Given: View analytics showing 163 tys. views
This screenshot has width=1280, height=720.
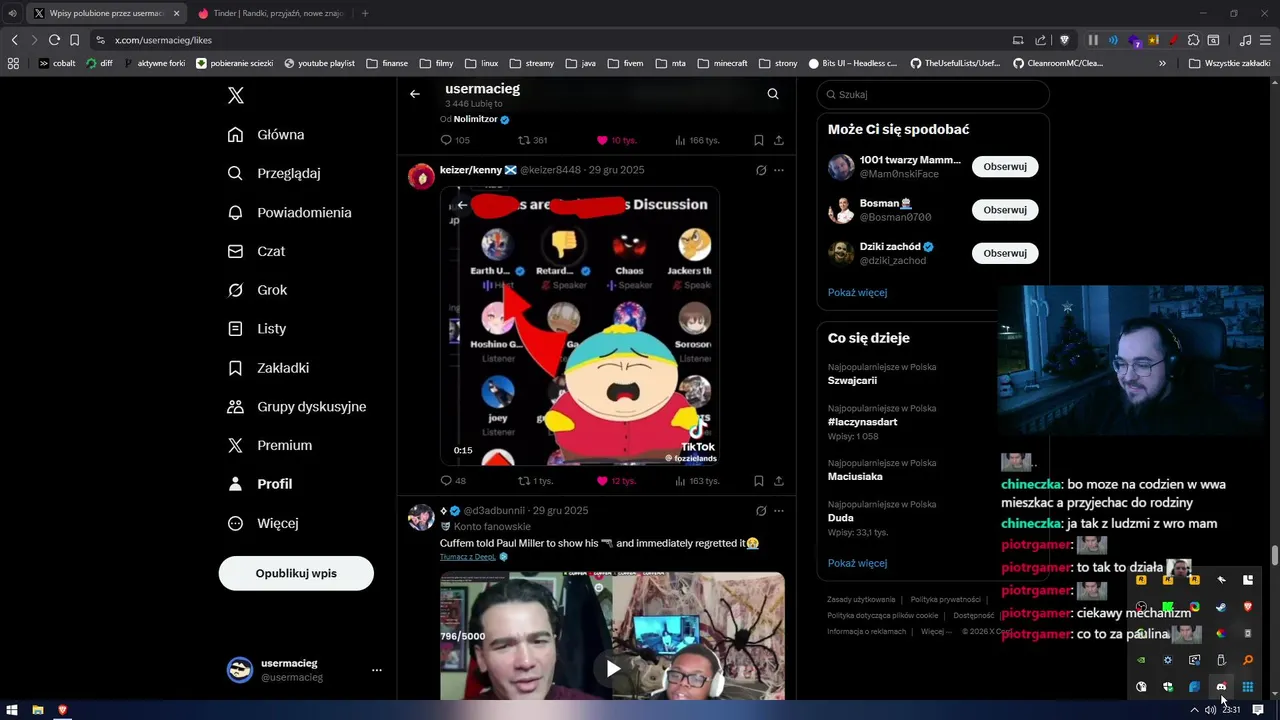Looking at the screenshot, I should tap(697, 481).
